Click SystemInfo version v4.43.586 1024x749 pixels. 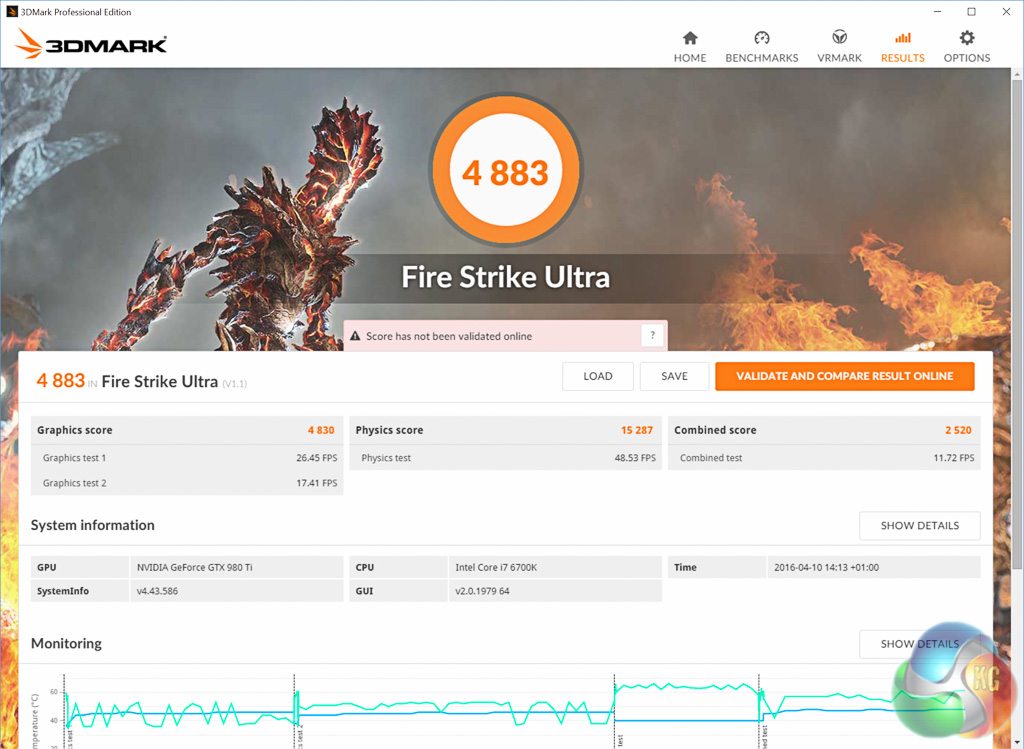pos(157,591)
